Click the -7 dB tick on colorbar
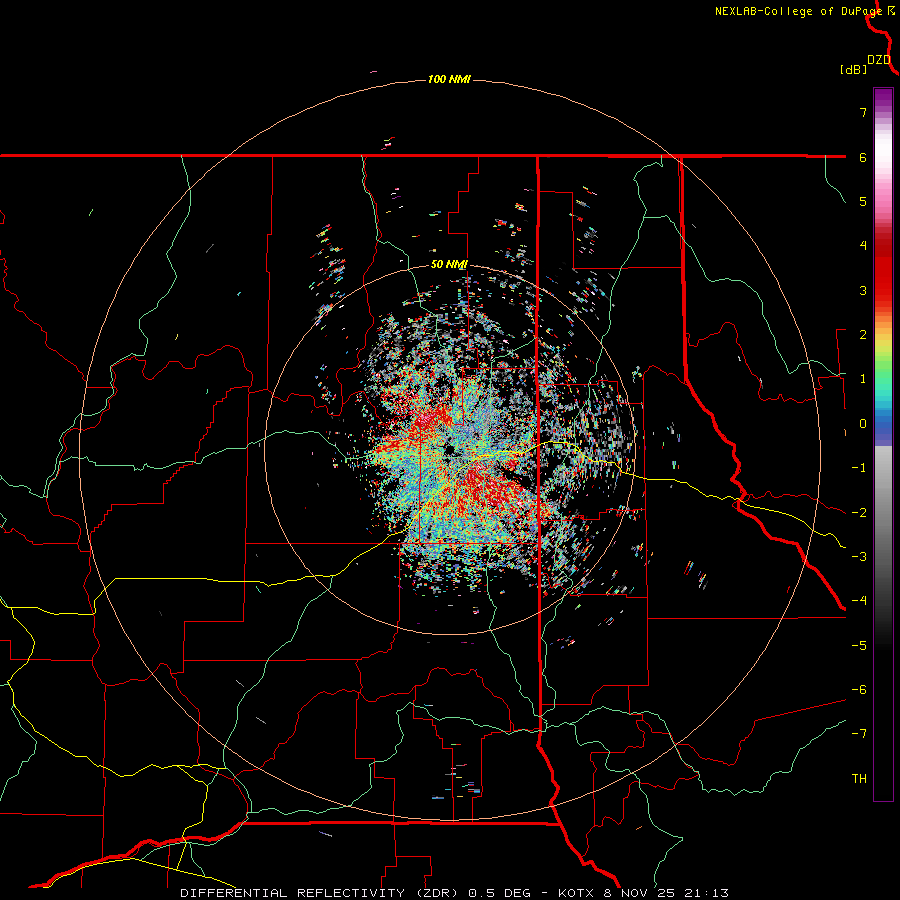 click(x=859, y=734)
